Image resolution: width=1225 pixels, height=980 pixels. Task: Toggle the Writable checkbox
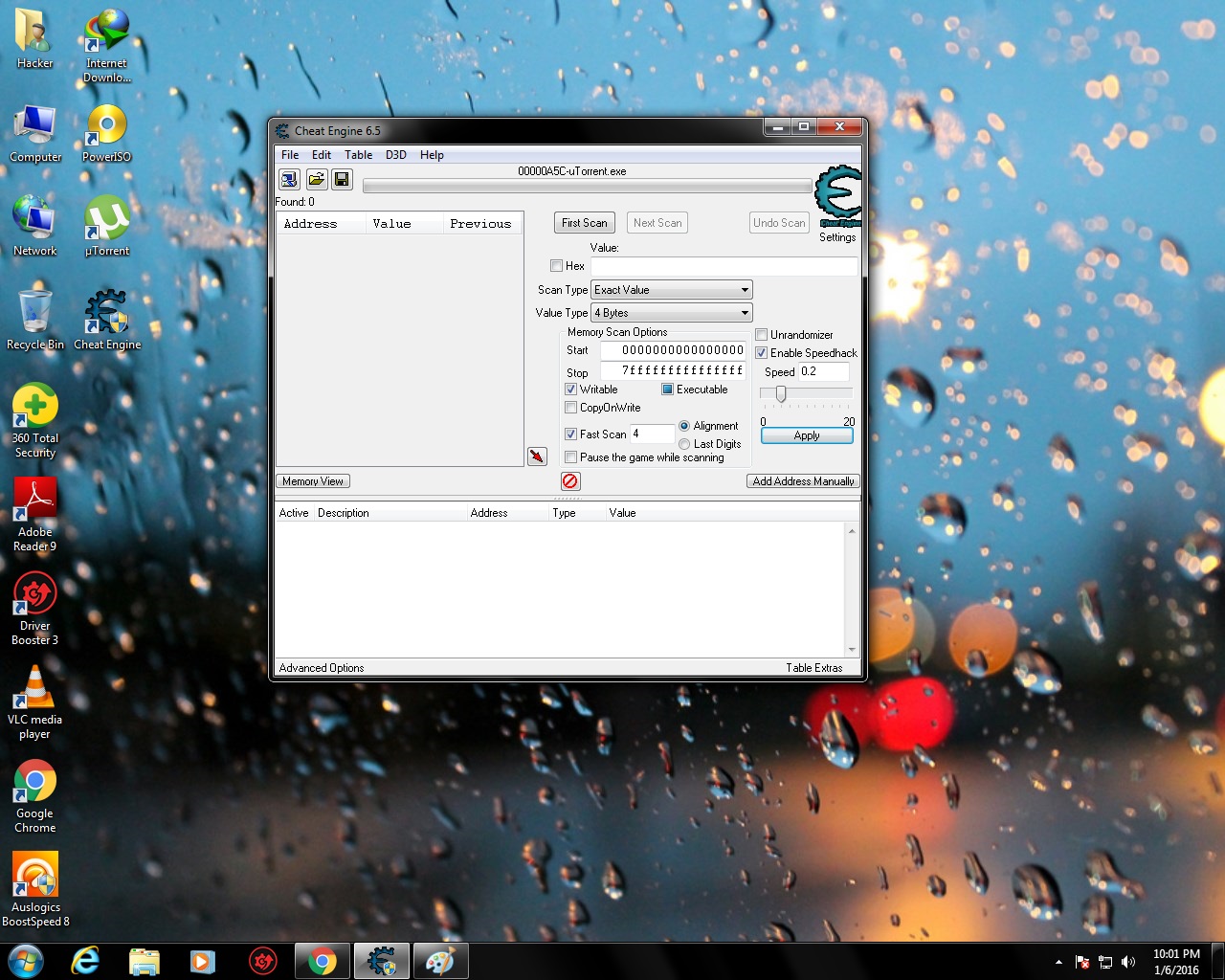click(570, 390)
